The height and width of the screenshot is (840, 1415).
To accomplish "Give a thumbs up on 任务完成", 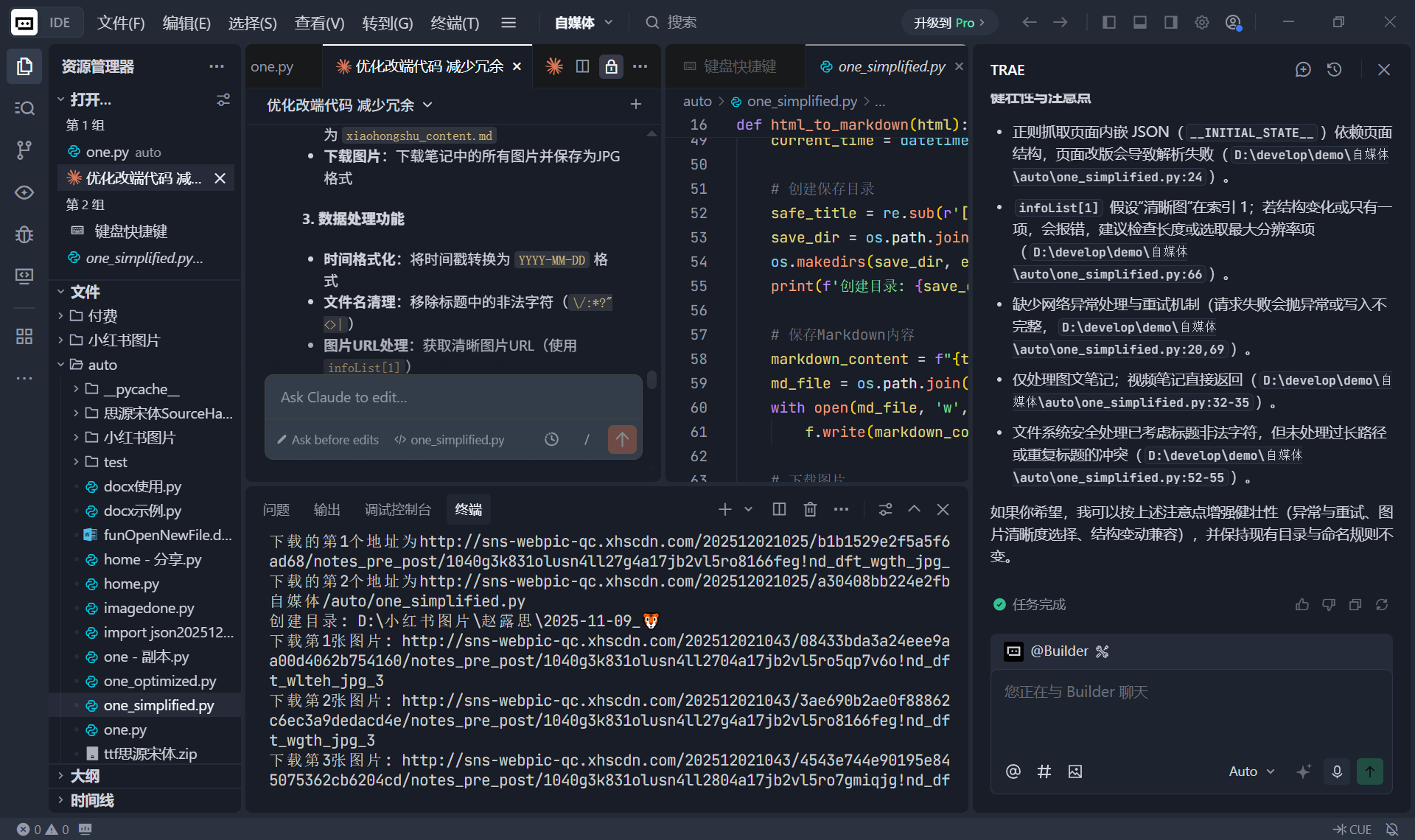I will (1302, 604).
